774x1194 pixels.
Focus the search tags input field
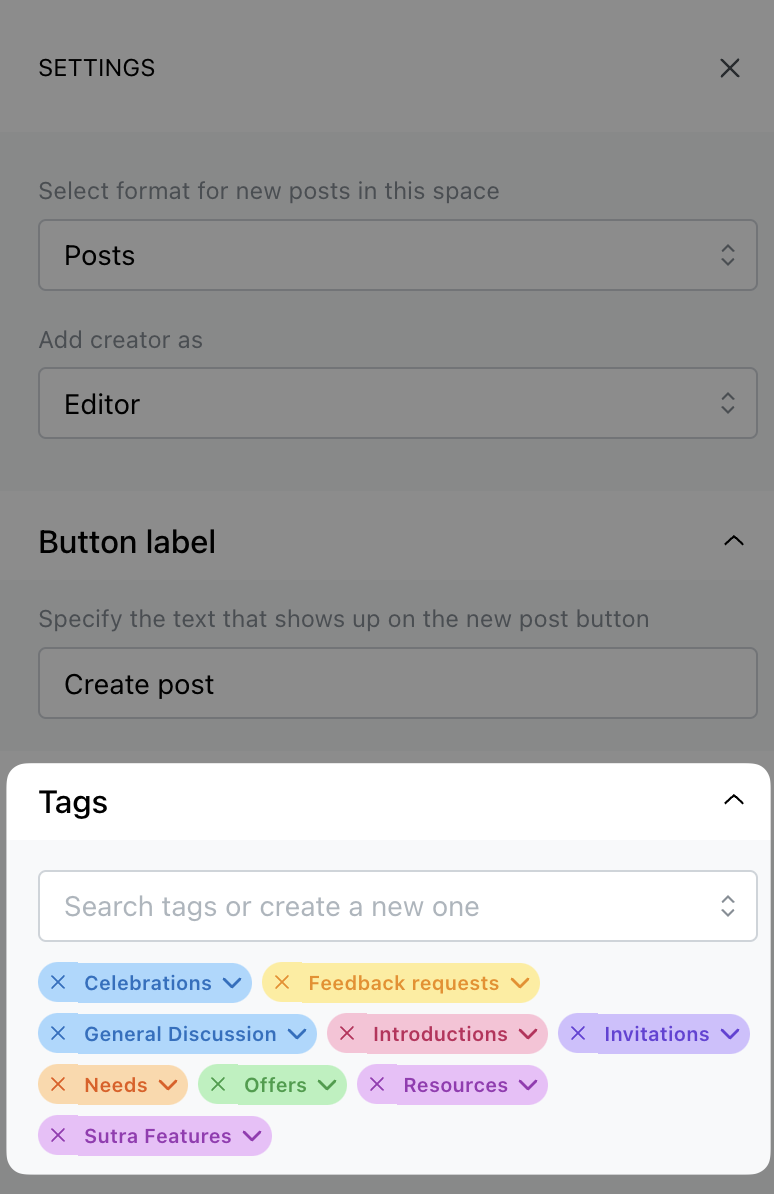(x=398, y=906)
